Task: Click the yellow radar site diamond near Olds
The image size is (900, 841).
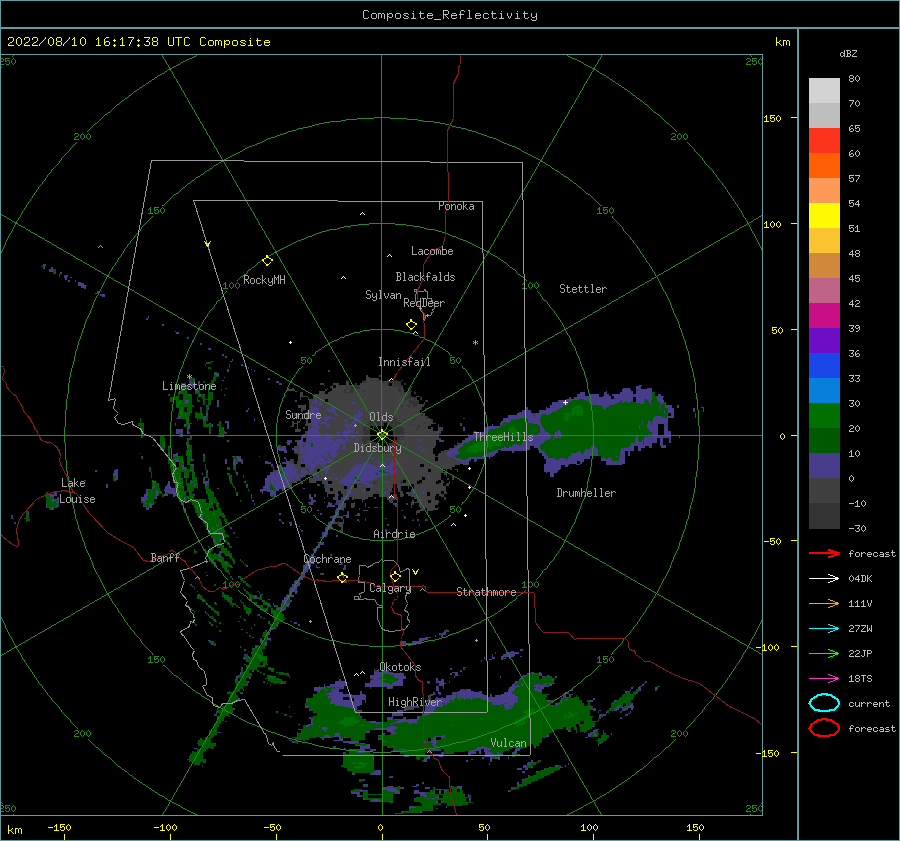Action: point(382,435)
